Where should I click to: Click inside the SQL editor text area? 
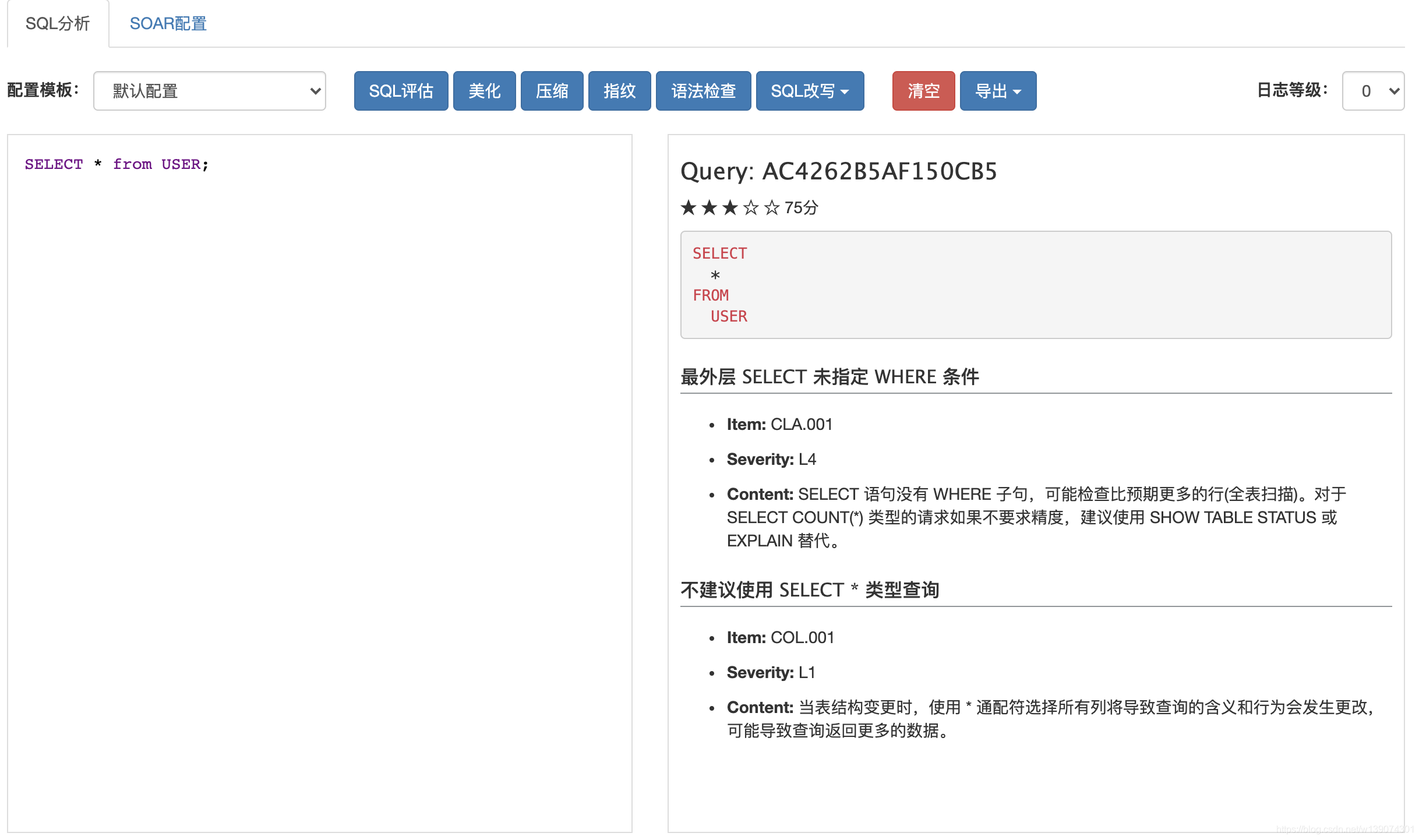pos(319,466)
